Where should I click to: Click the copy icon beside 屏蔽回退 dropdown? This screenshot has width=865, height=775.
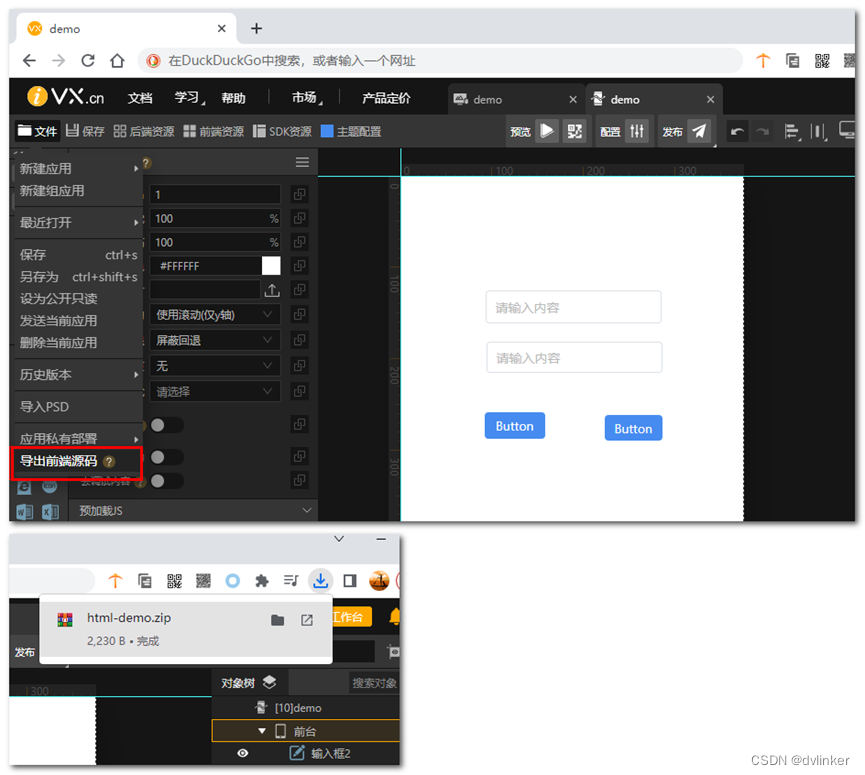click(300, 340)
